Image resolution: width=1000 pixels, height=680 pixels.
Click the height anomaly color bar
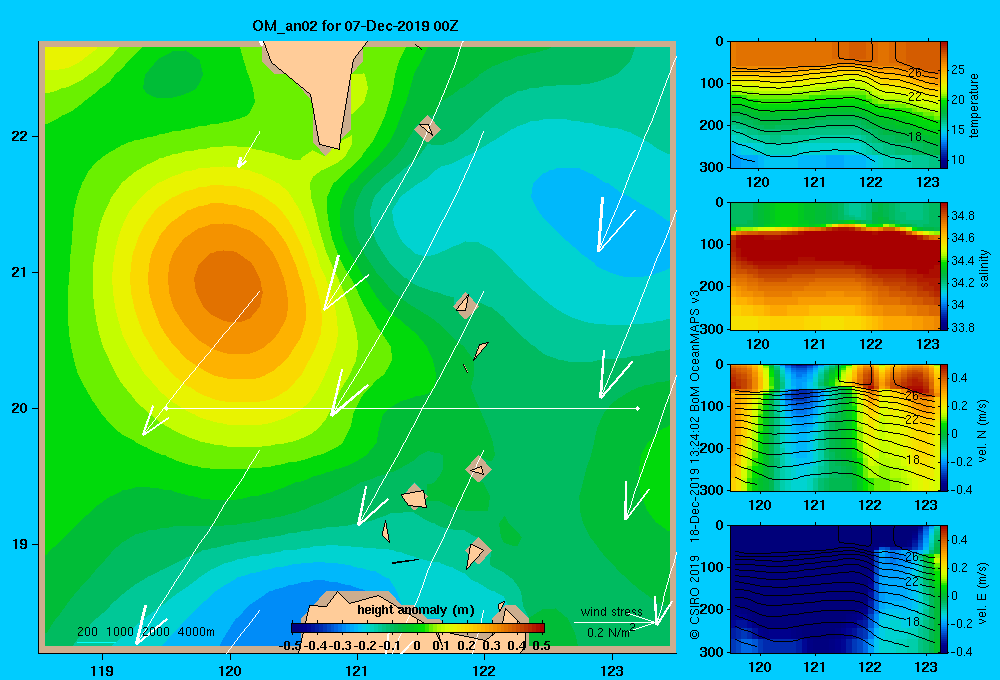point(418,628)
